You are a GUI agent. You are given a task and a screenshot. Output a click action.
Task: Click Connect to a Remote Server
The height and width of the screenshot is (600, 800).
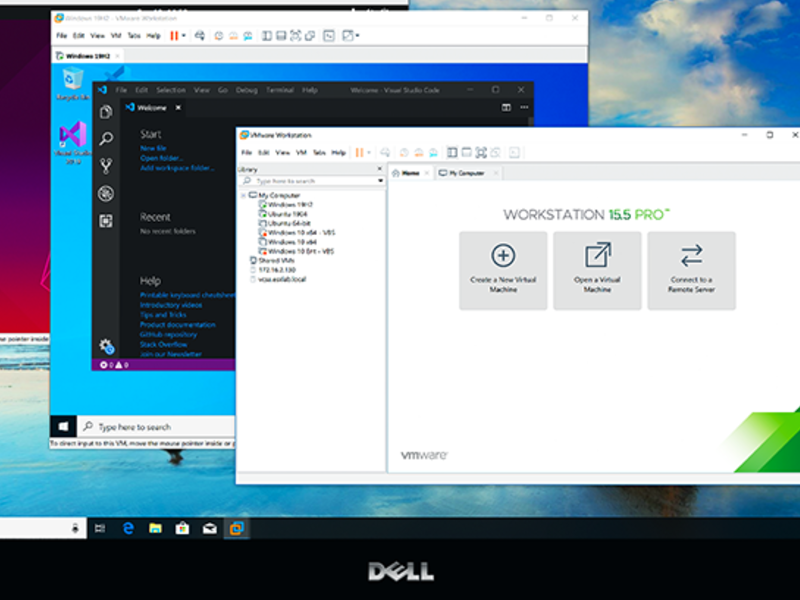coord(691,271)
